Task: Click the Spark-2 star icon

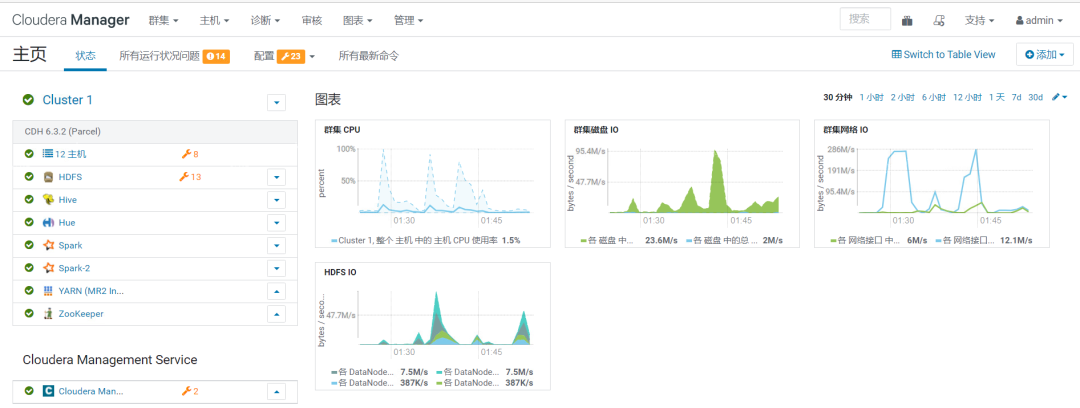Action: 48,268
